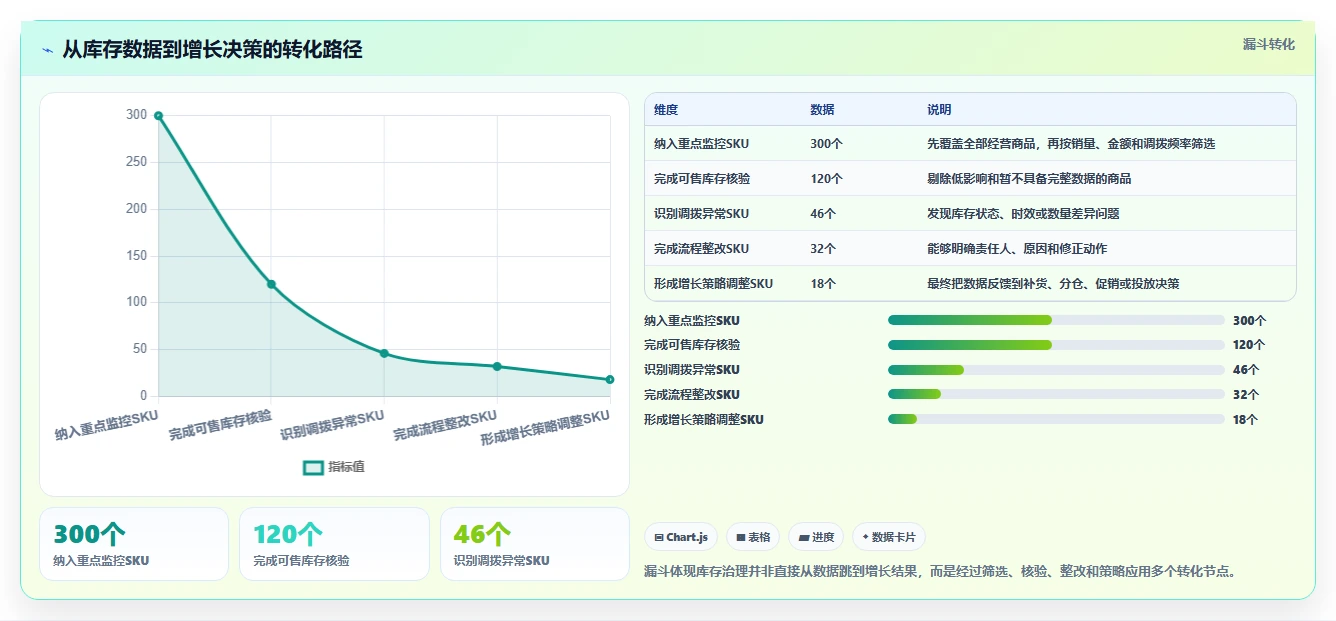Click progress bar for 完成流程整改SKU

(x=1056, y=395)
